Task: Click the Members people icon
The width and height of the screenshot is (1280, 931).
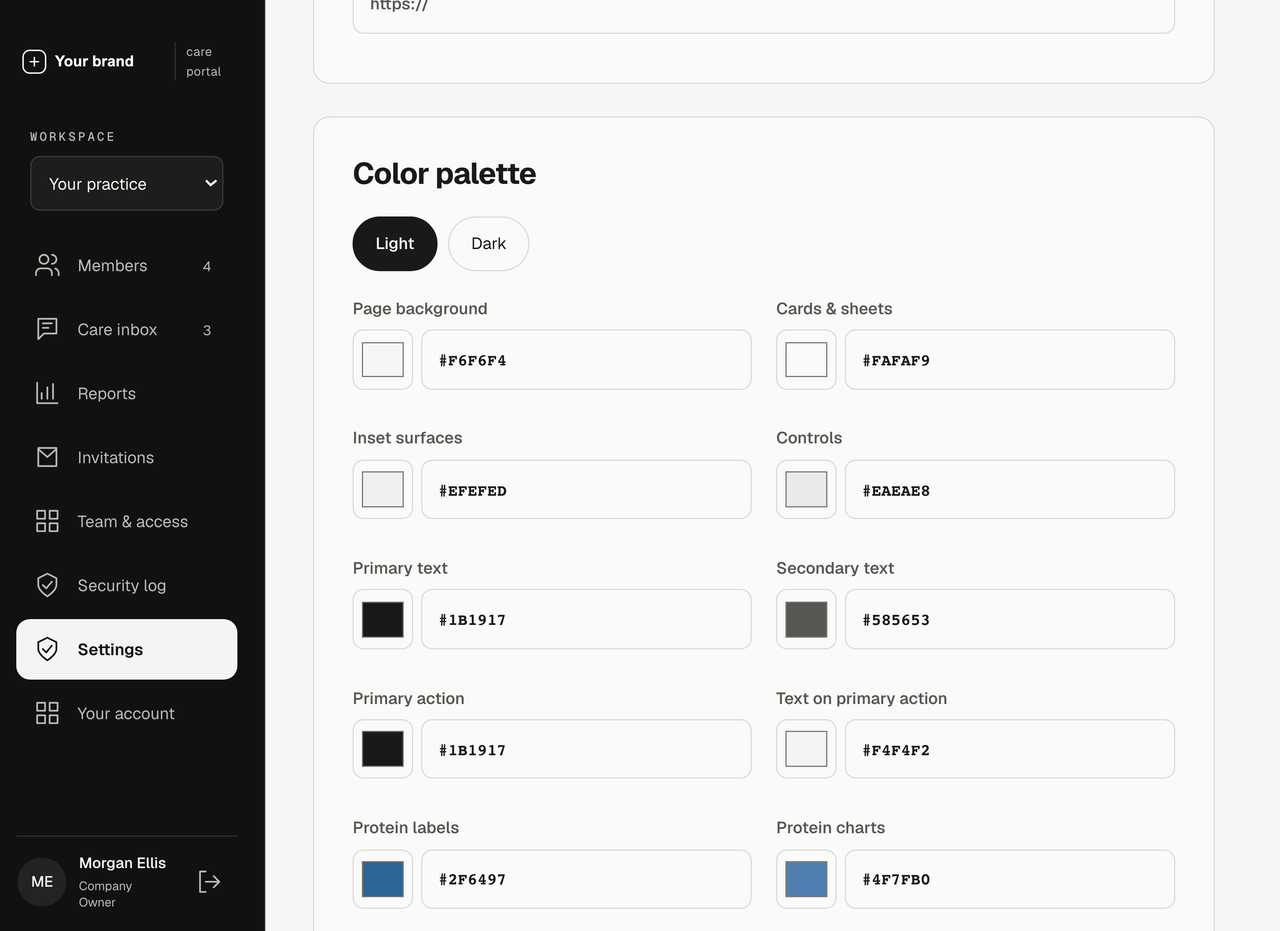Action: [x=47, y=265]
